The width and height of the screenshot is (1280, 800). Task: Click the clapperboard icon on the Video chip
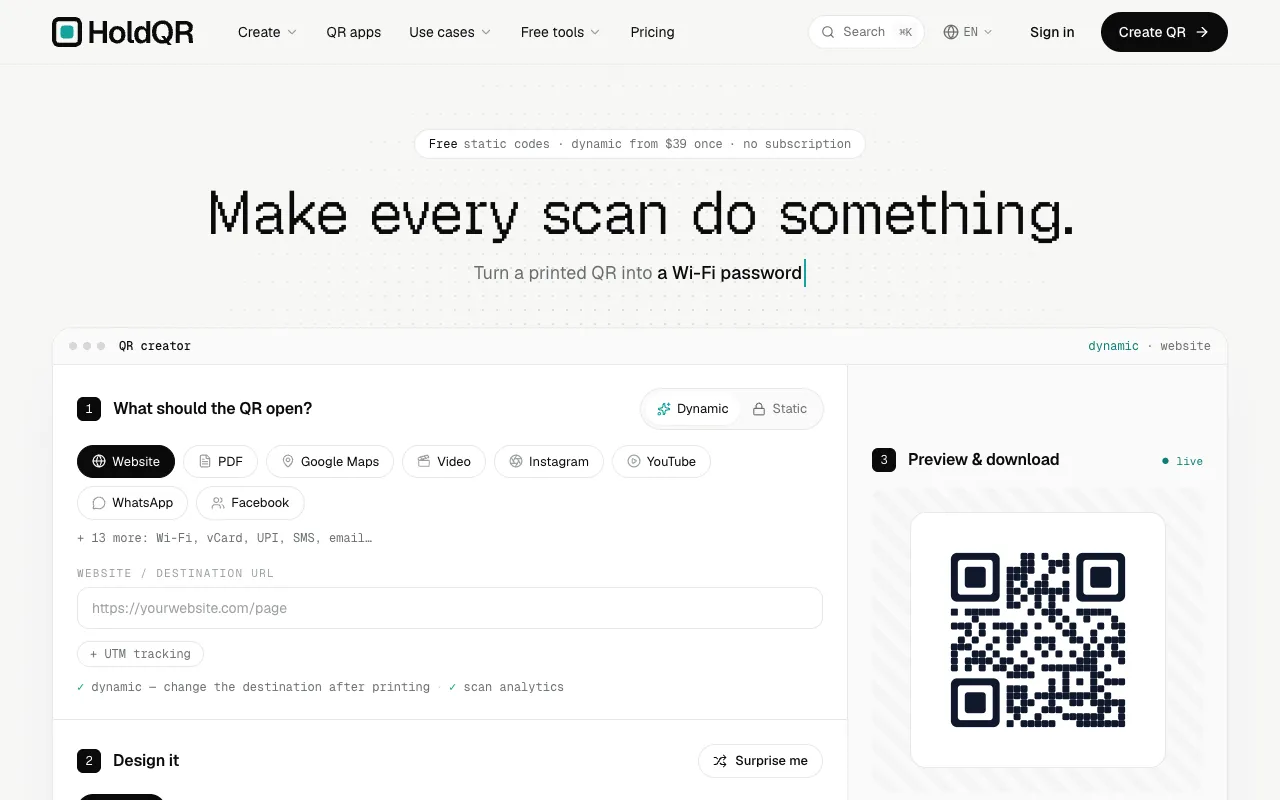pos(424,461)
